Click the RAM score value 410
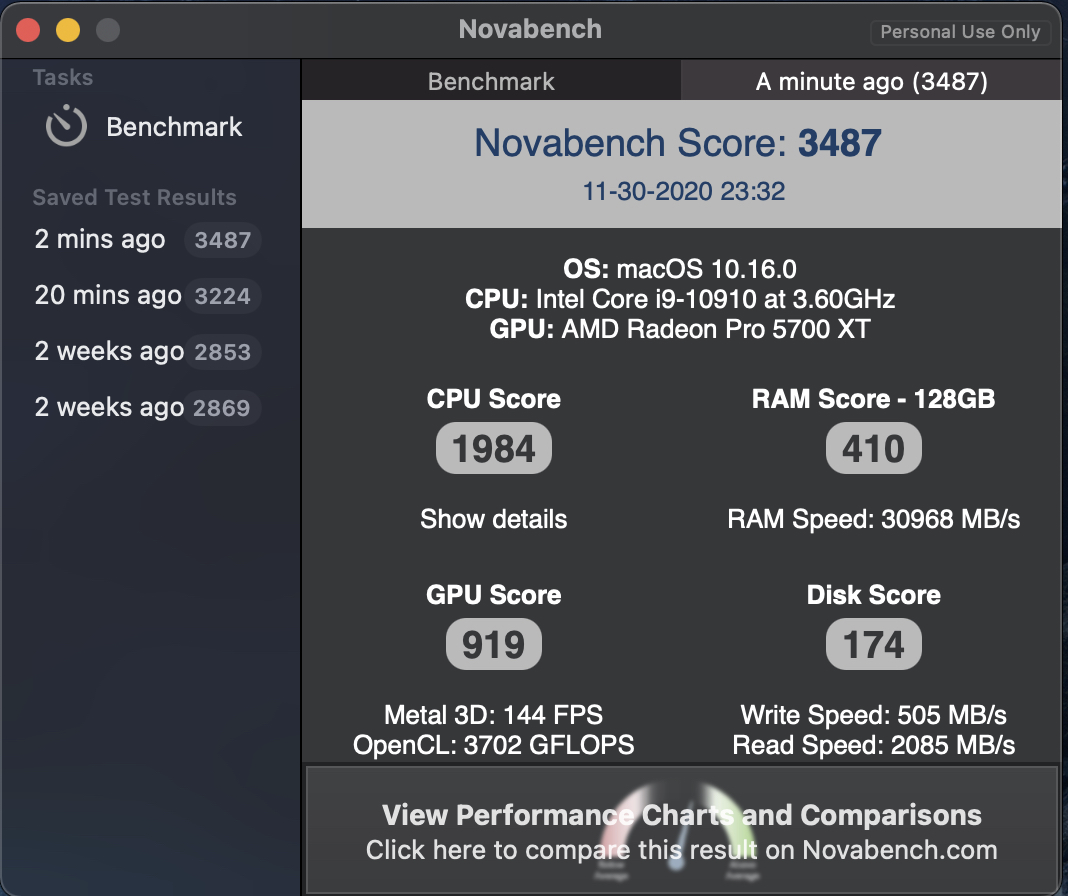The width and height of the screenshot is (1068, 896). pyautogui.click(x=873, y=448)
